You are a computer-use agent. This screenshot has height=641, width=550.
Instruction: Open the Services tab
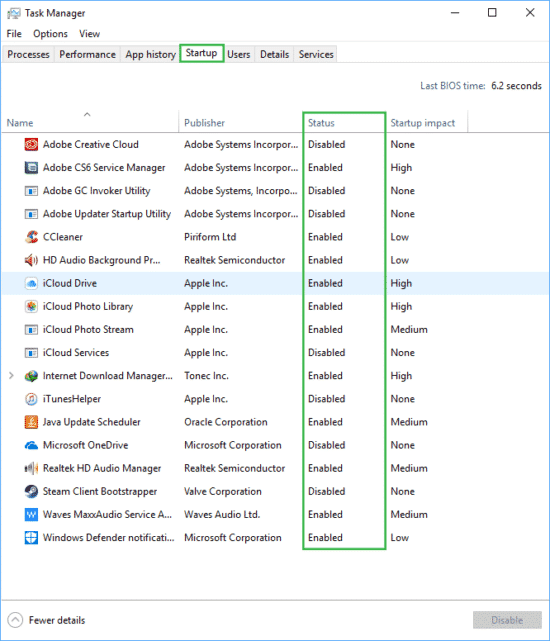[x=316, y=54]
